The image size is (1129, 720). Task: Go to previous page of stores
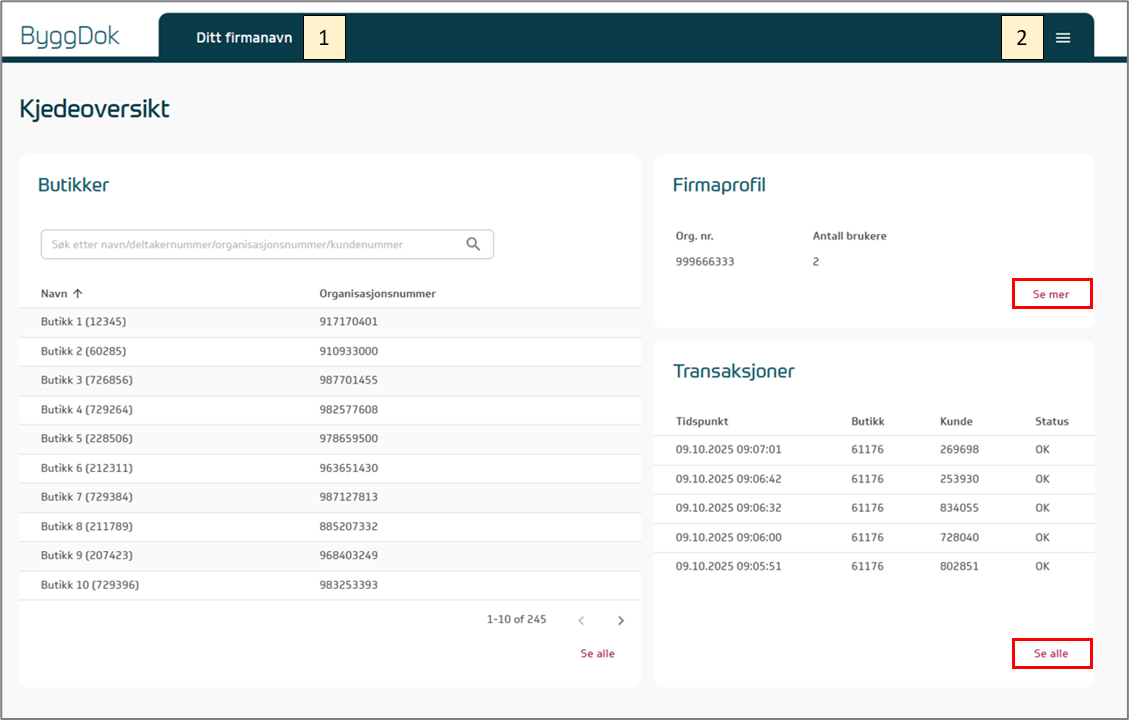(x=581, y=621)
